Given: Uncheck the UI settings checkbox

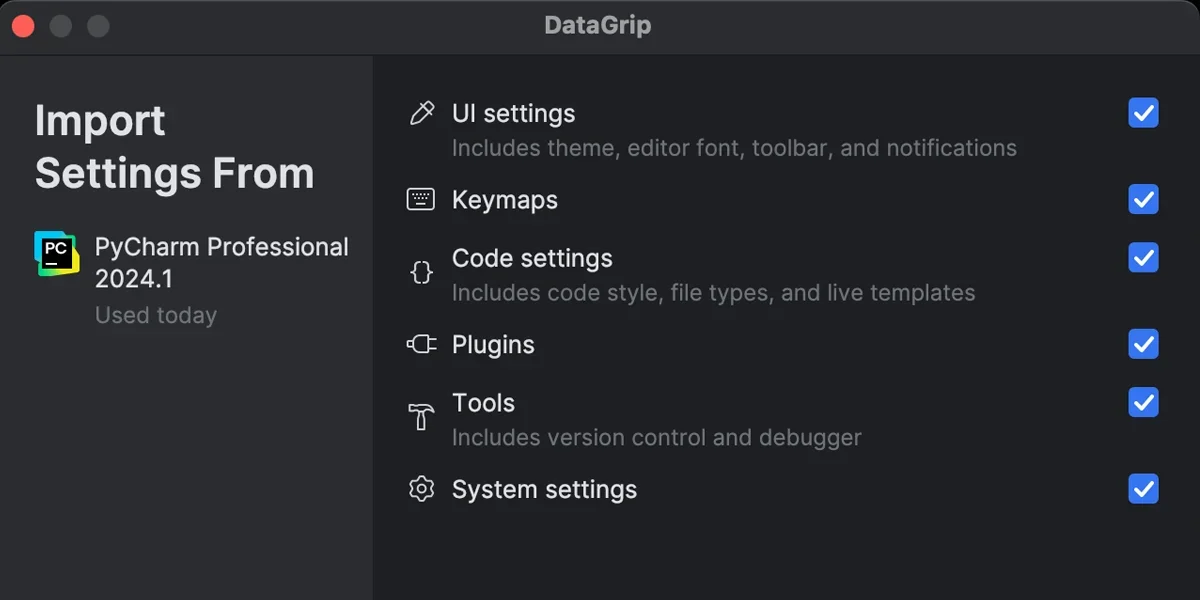Looking at the screenshot, I should [1143, 113].
